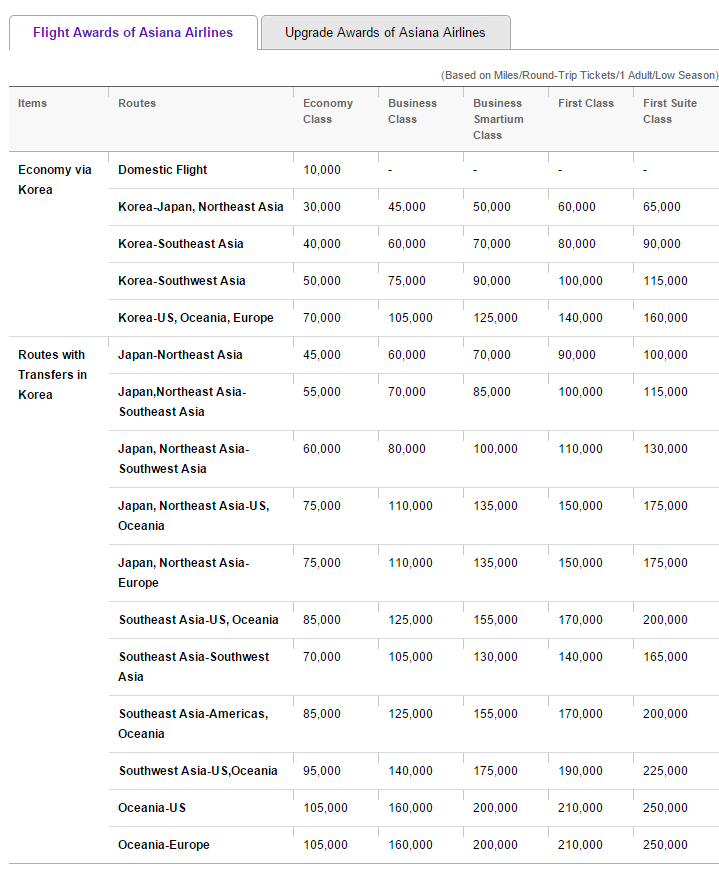
Task: Click the Business Class column header
Action: click(413, 111)
